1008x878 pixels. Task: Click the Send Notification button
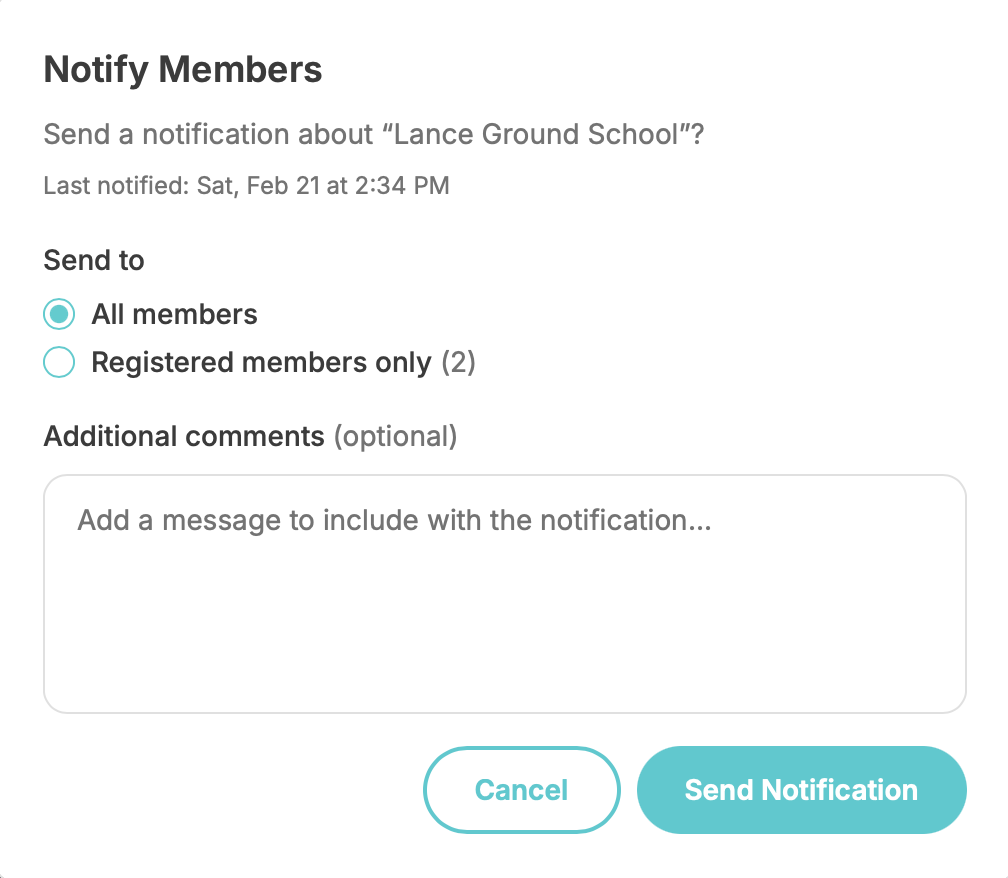801,790
